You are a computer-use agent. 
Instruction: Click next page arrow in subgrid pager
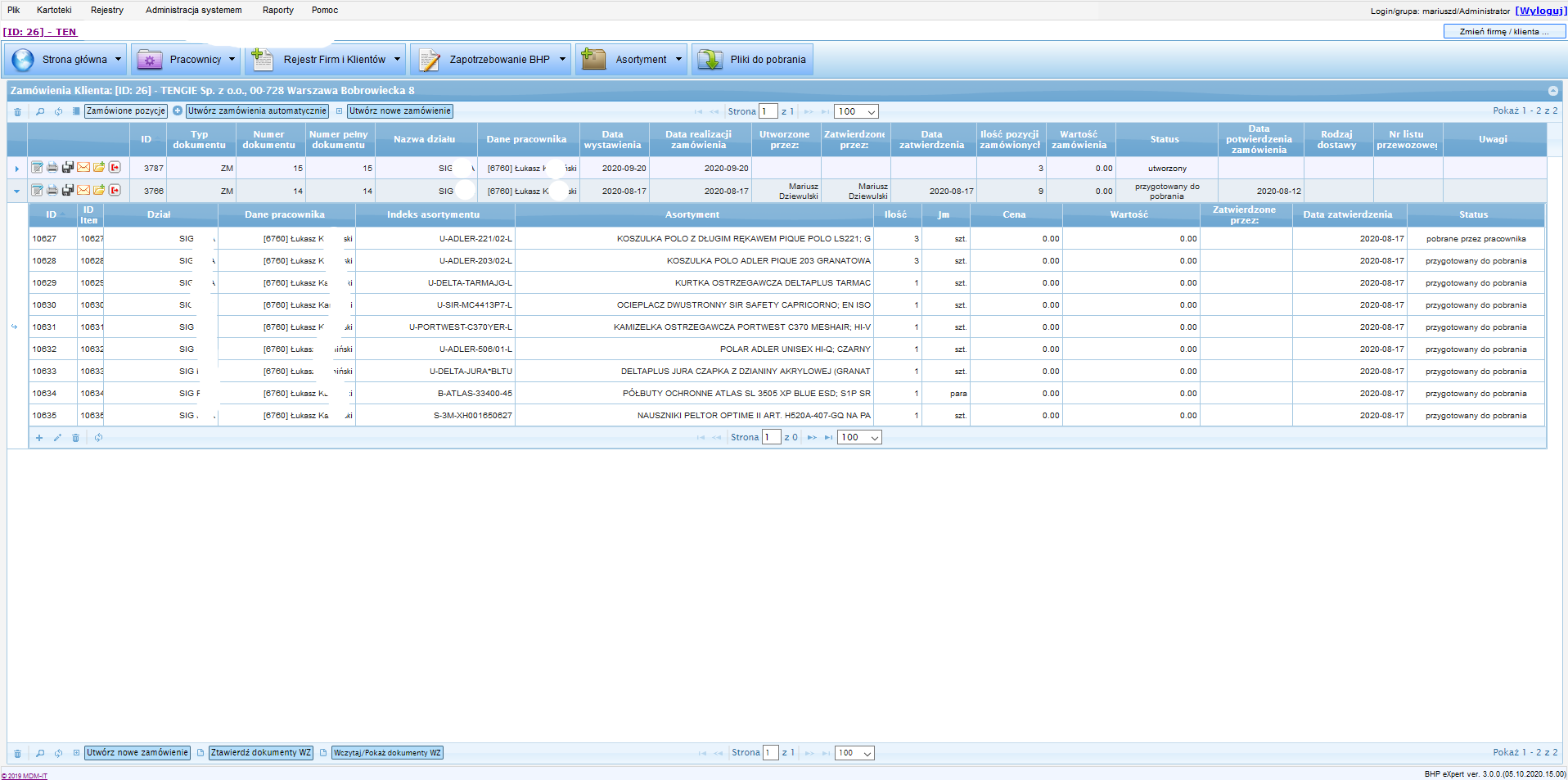(812, 438)
